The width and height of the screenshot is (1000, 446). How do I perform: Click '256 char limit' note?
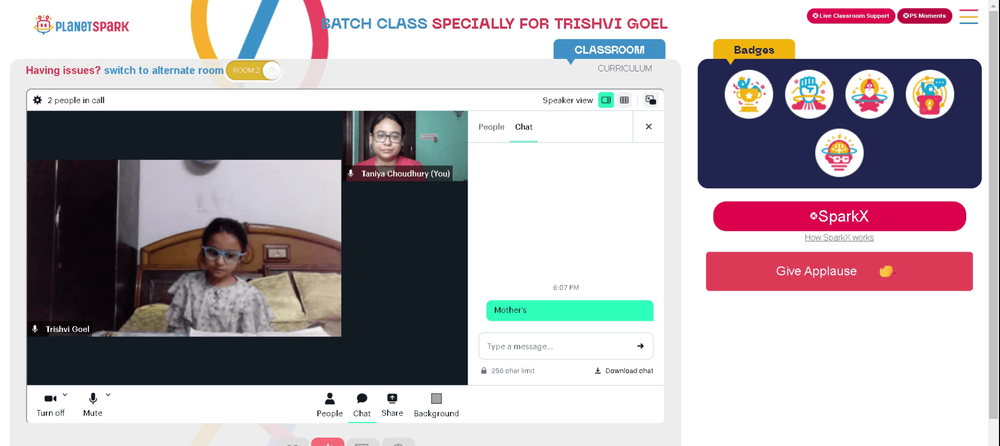513,371
